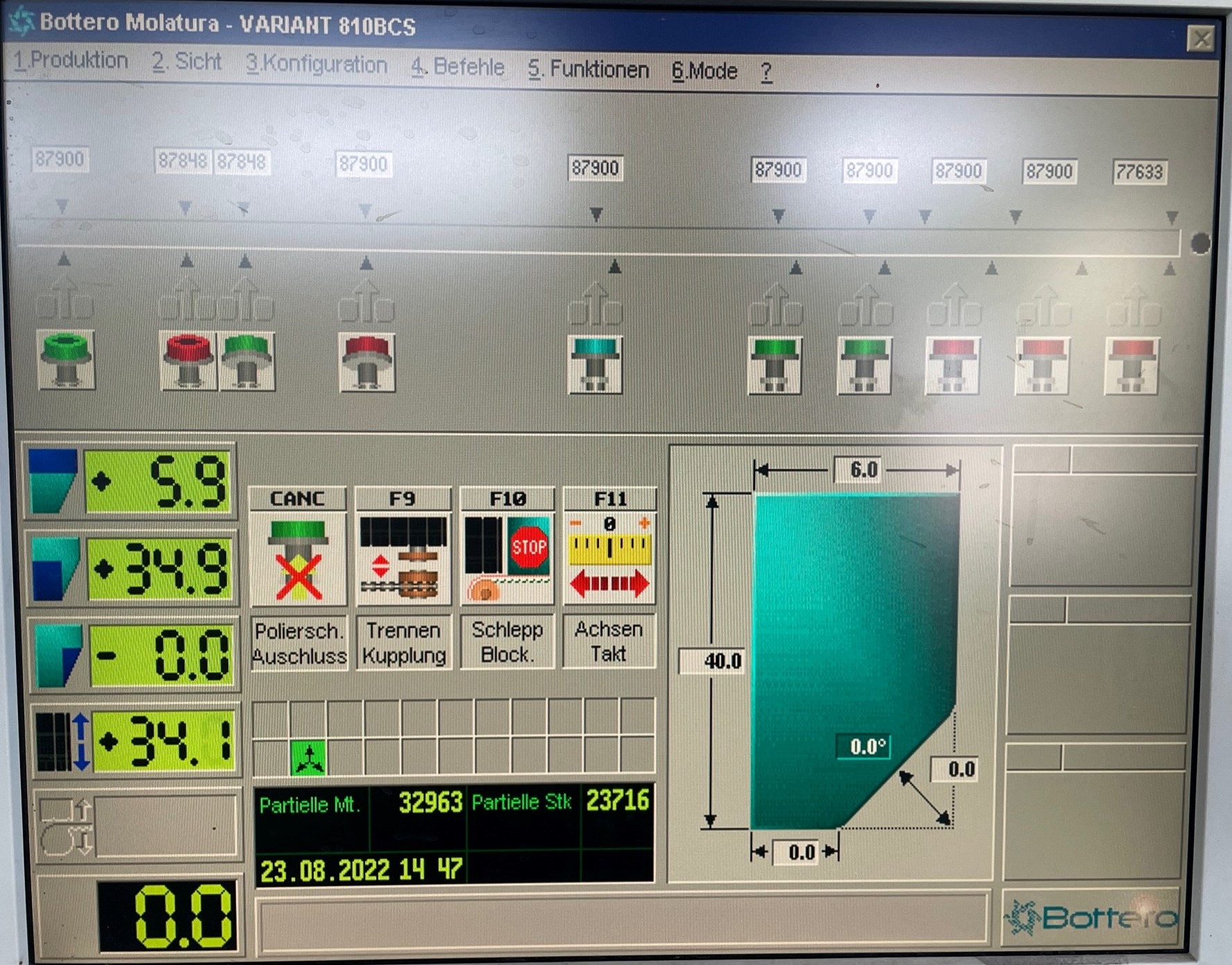Click the down position marker above the teal spindle
The width and height of the screenshot is (1232, 965).
[596, 215]
